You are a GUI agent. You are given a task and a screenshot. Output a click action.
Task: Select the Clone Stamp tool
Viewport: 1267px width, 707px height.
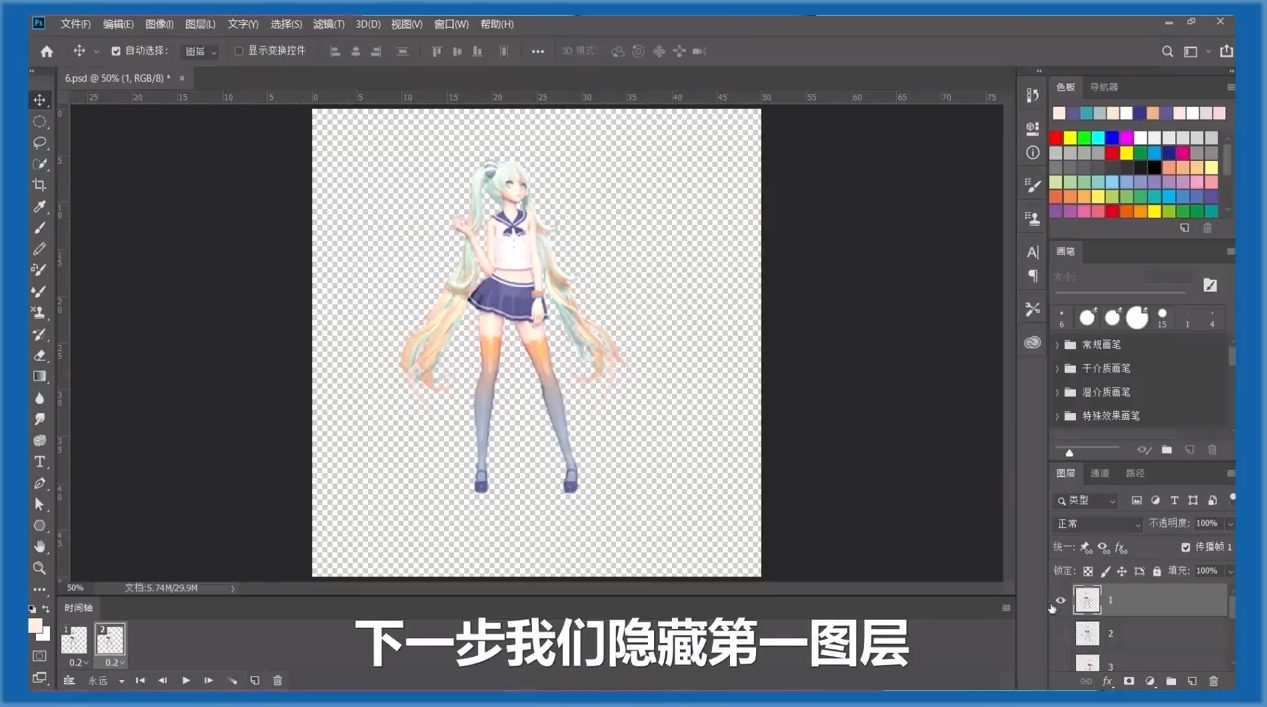click(40, 313)
